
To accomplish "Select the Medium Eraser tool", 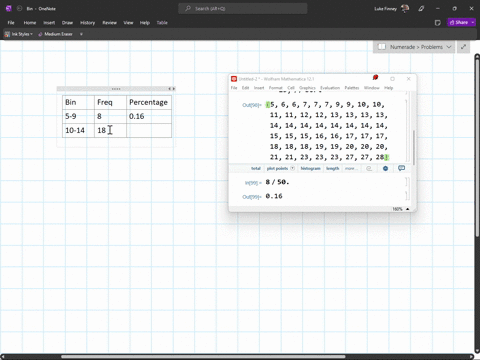I will (55, 34).
